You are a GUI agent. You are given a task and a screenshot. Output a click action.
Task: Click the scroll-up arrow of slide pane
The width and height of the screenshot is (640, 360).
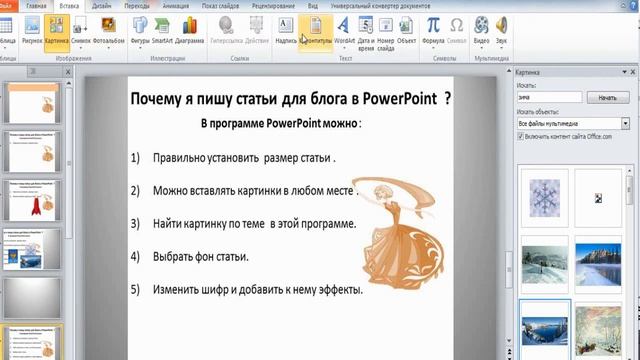pos(69,83)
